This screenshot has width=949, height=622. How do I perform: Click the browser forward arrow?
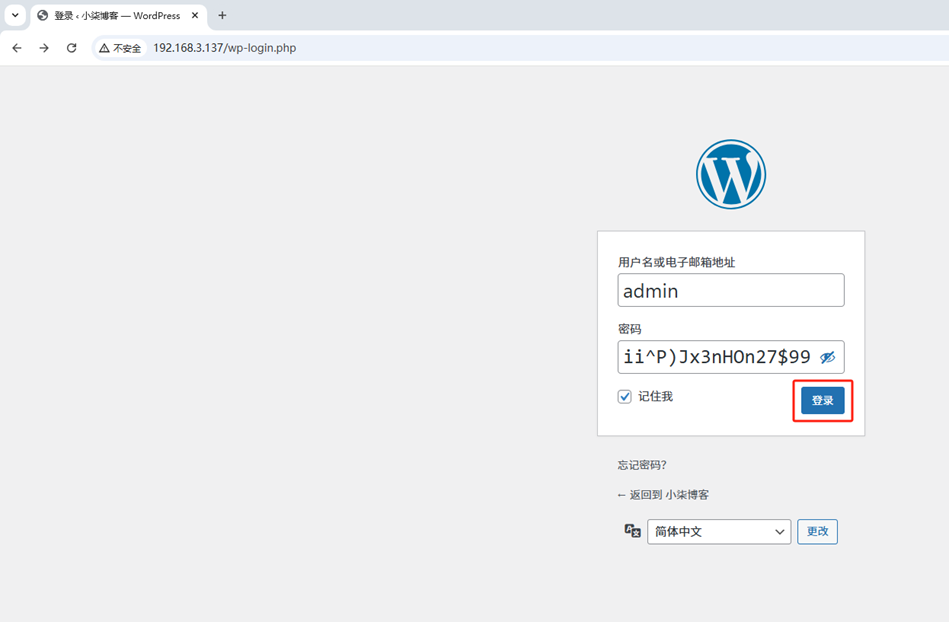pos(44,48)
